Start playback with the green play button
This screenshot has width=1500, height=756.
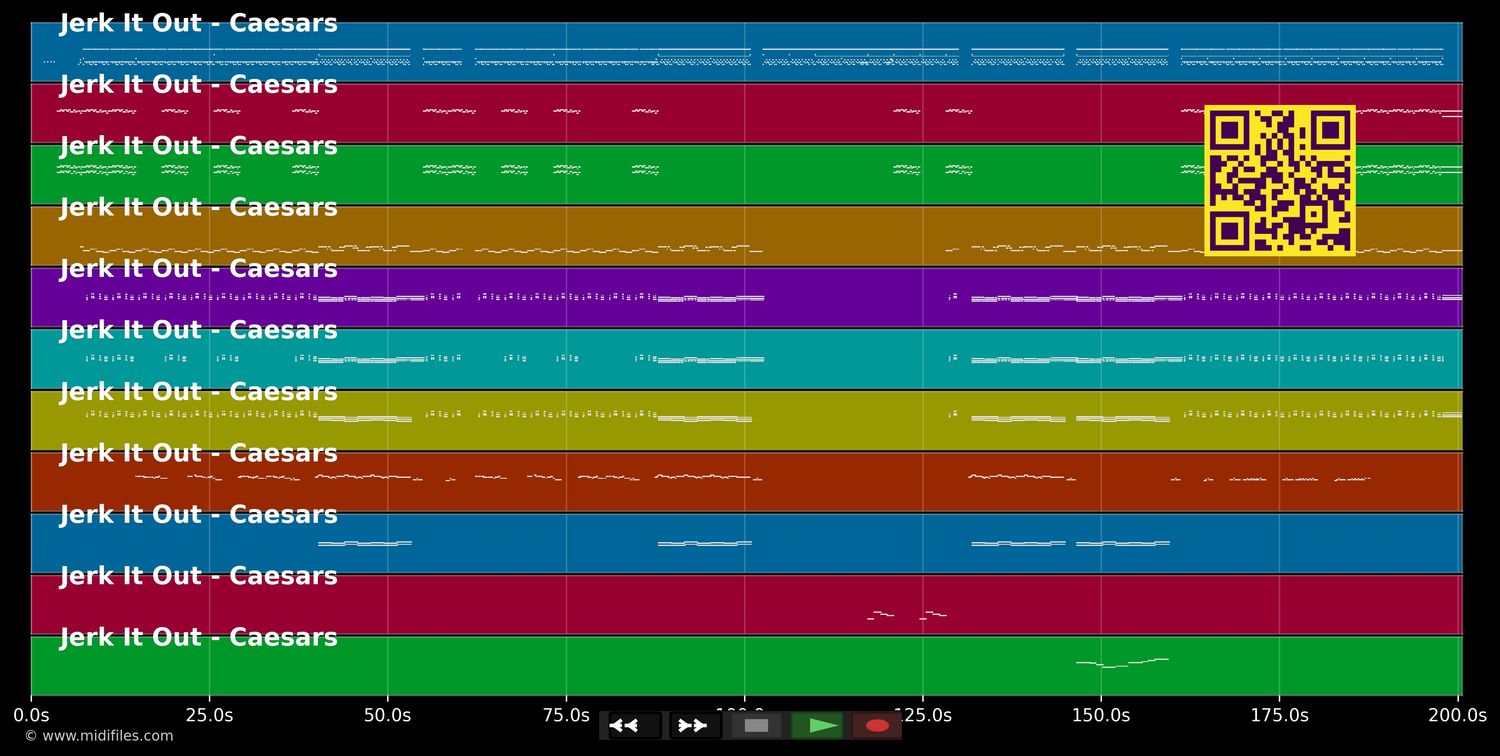click(817, 725)
